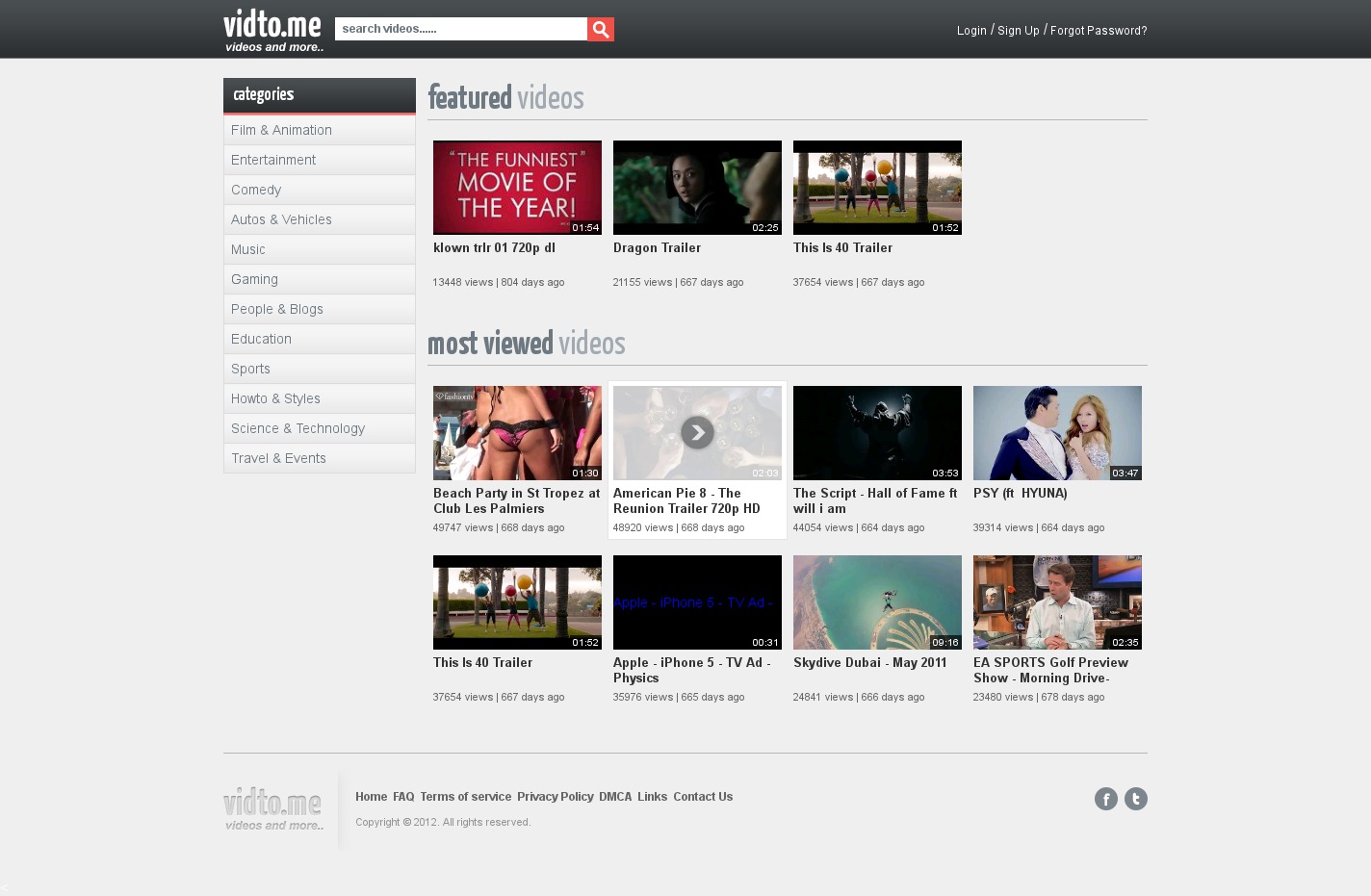The image size is (1371, 896).
Task: Play the klown trlr featured video thumbnail
Action: (x=517, y=188)
